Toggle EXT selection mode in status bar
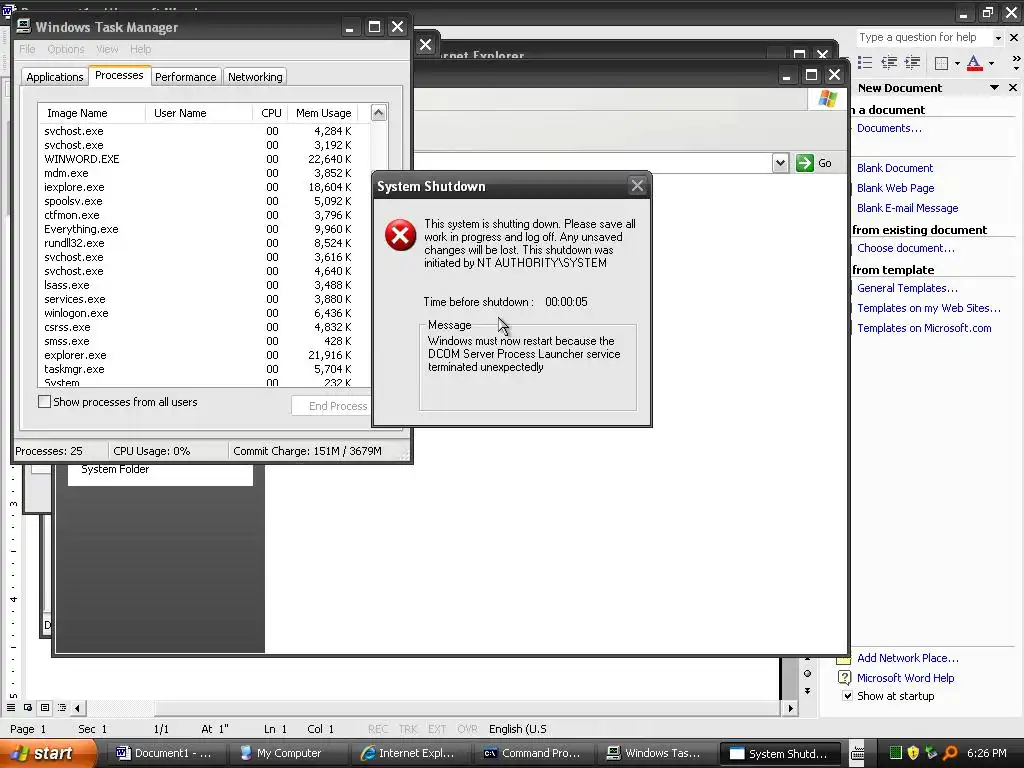 [437, 729]
